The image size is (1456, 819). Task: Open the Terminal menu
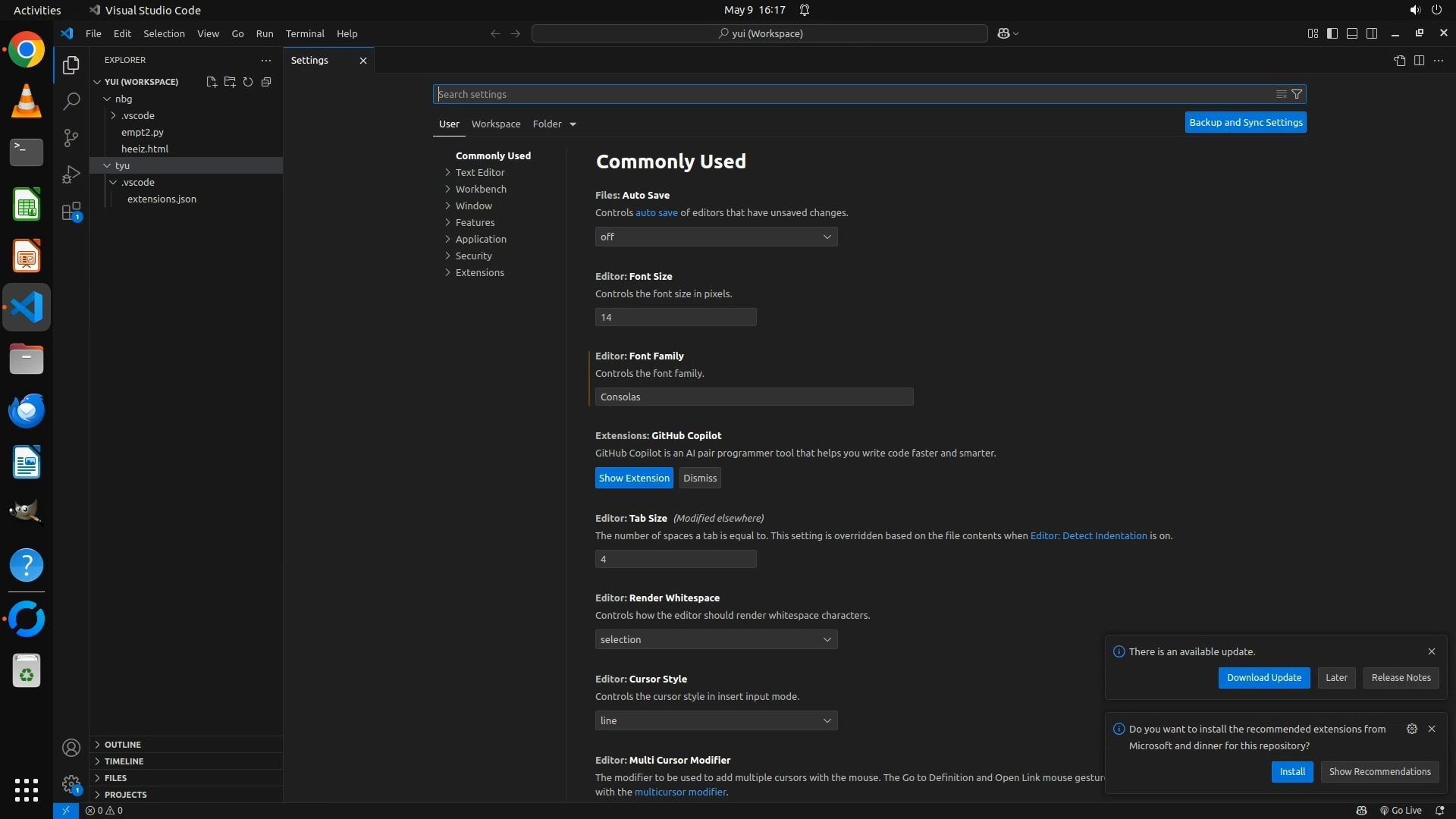click(x=305, y=33)
